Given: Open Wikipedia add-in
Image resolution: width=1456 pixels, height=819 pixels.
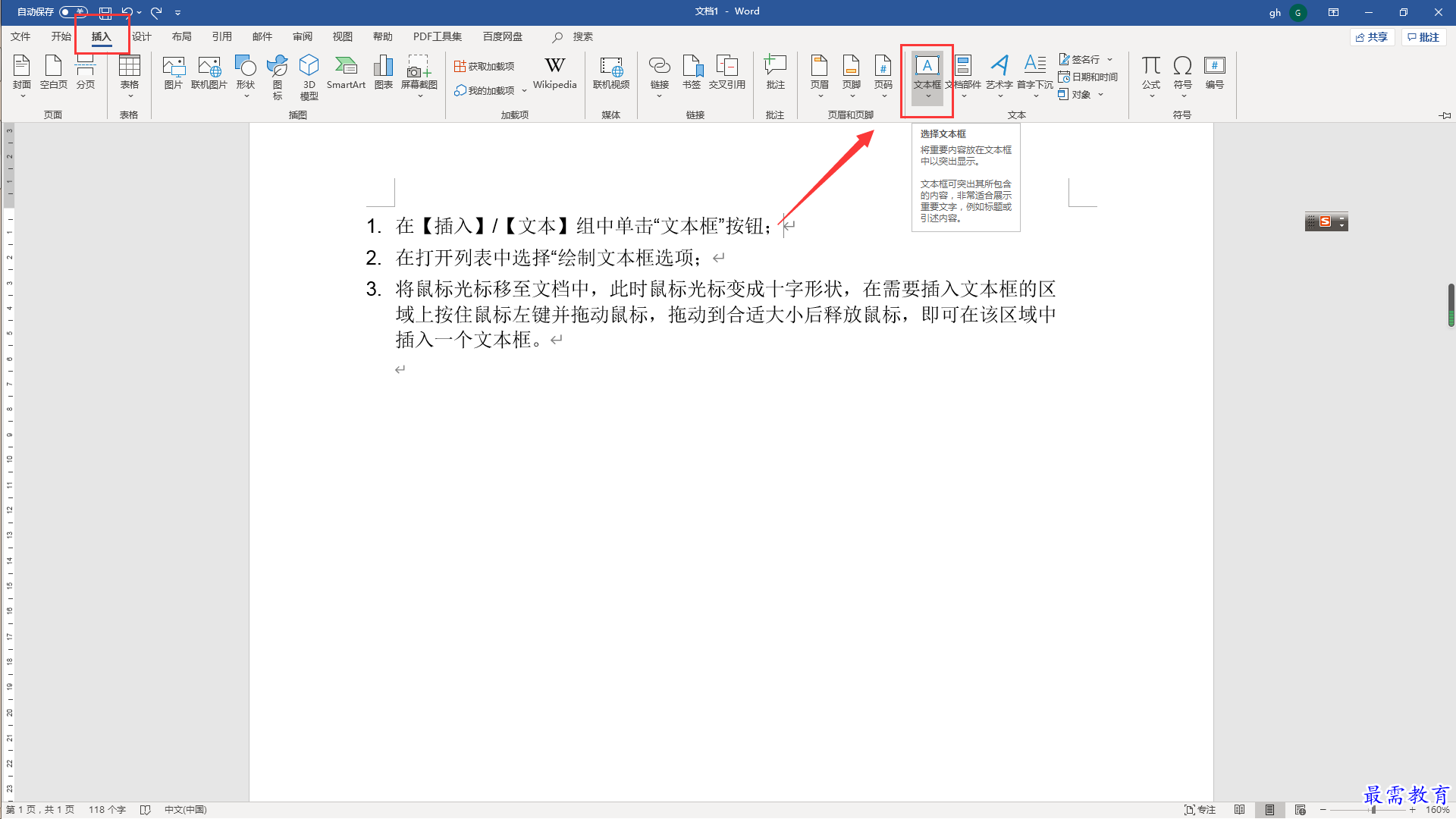Looking at the screenshot, I should 555,74.
